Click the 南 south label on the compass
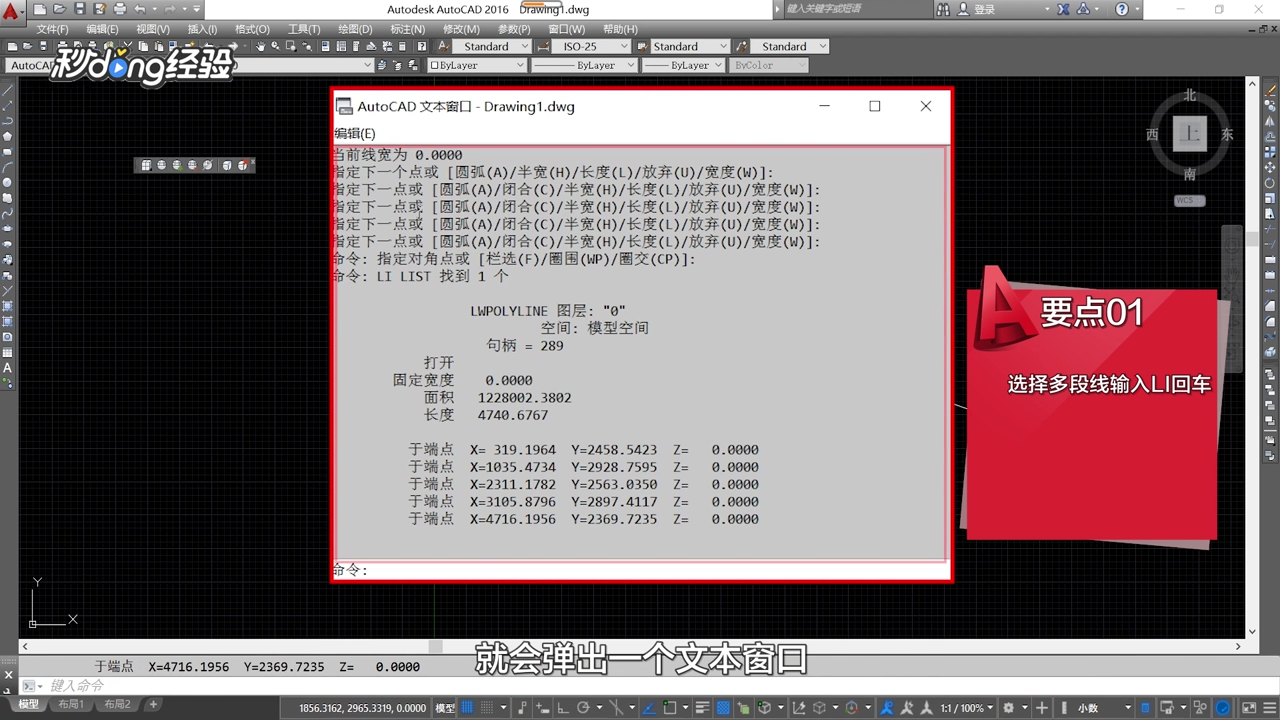Viewport: 1280px width, 720px height. 1190,174
